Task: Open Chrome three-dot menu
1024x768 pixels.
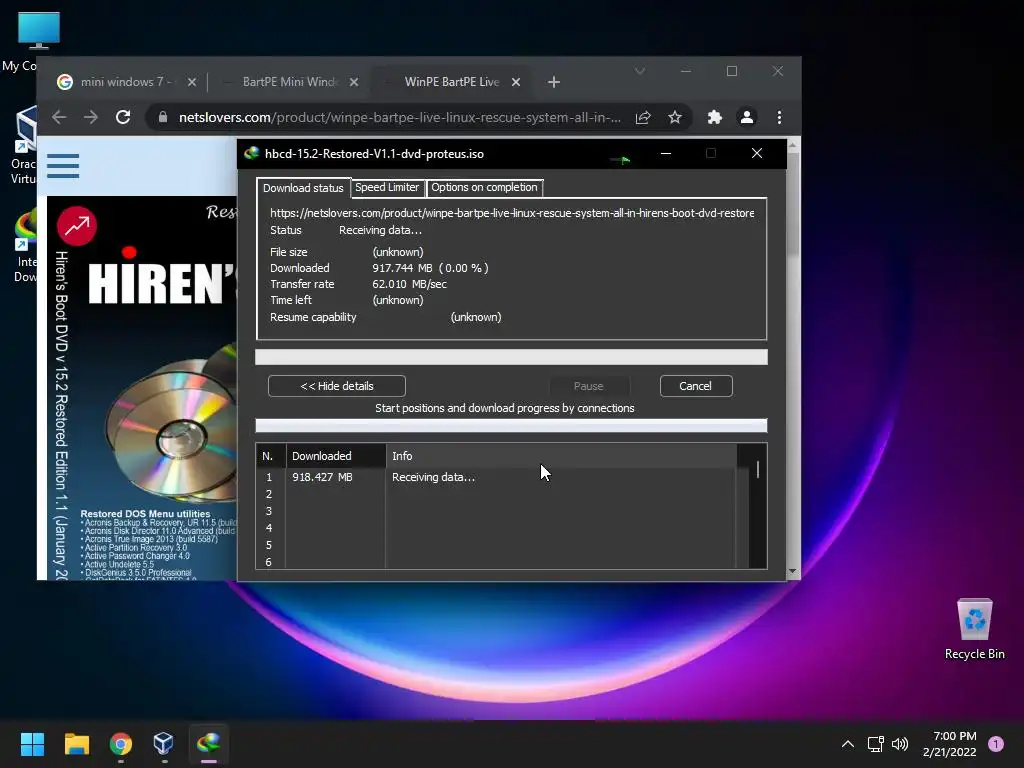Action: point(779,118)
